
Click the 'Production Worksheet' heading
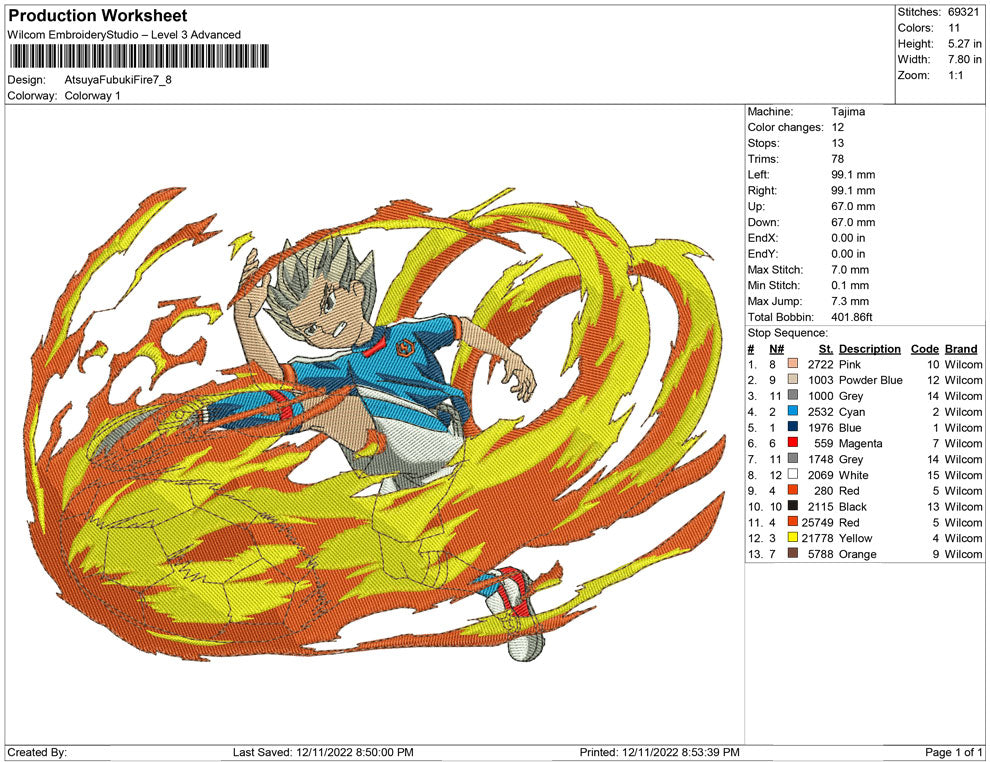(x=98, y=16)
